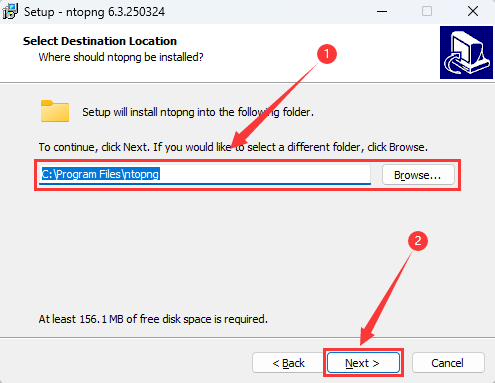
Task: Click the 'Setup - ntopng 6.3.250324' window title
Action: 94,12
